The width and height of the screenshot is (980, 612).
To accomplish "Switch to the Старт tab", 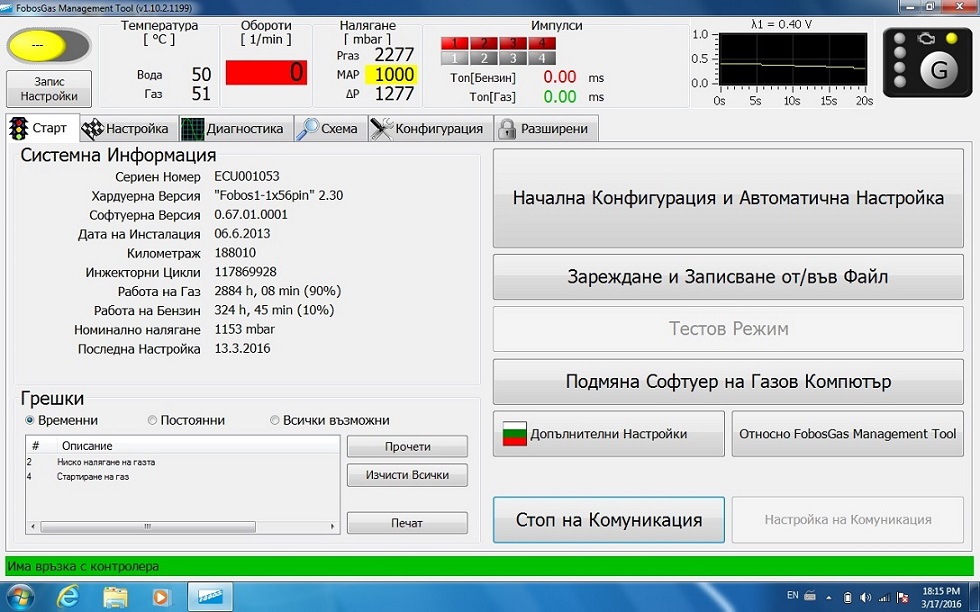I will (40, 129).
